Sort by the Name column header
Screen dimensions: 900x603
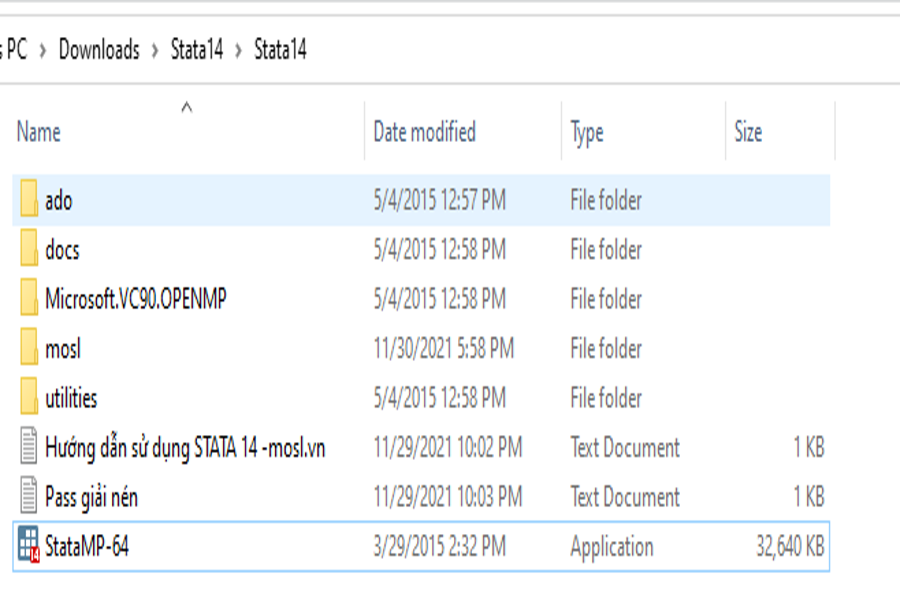[38, 132]
